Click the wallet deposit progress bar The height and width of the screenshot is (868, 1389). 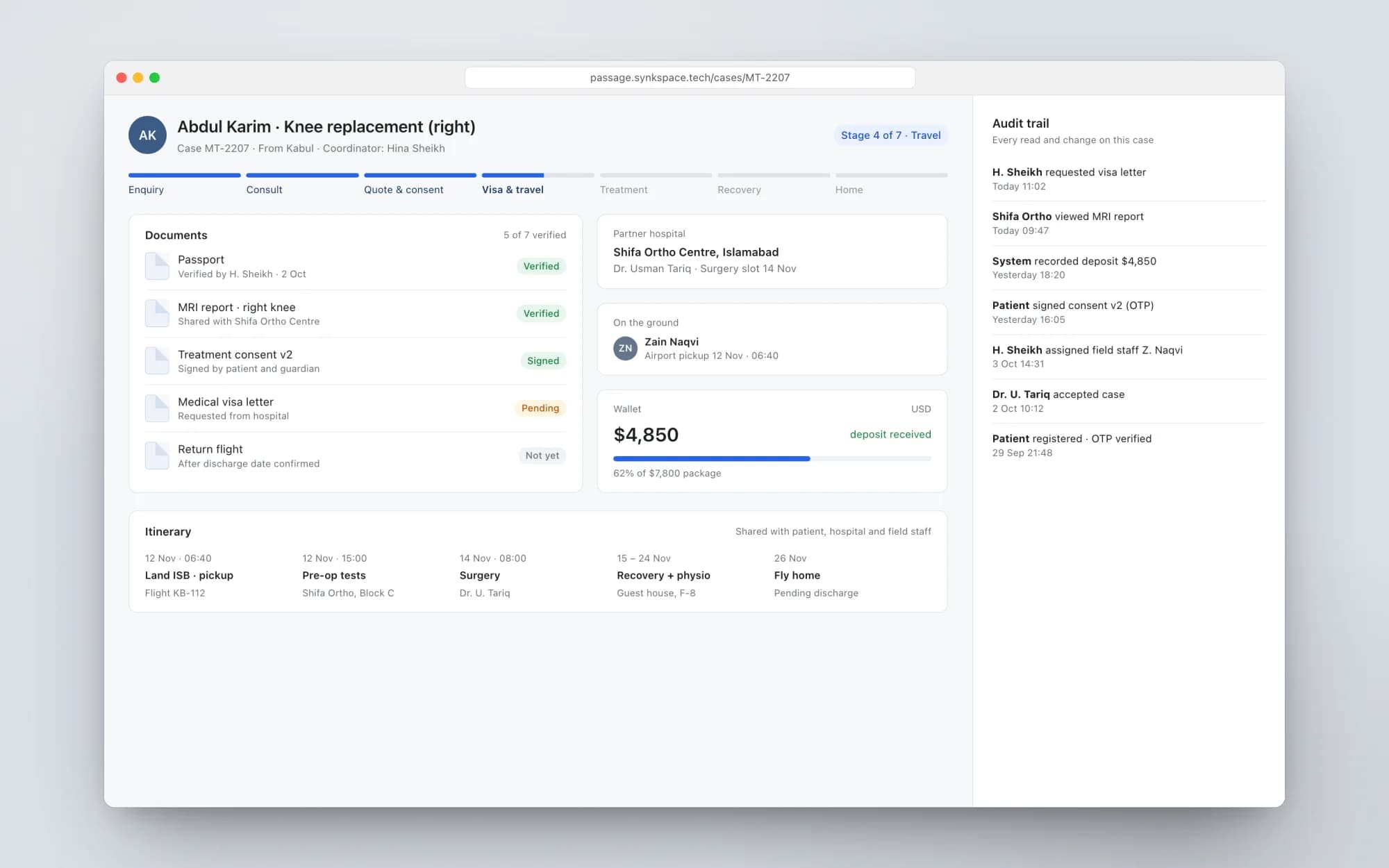[x=772, y=459]
